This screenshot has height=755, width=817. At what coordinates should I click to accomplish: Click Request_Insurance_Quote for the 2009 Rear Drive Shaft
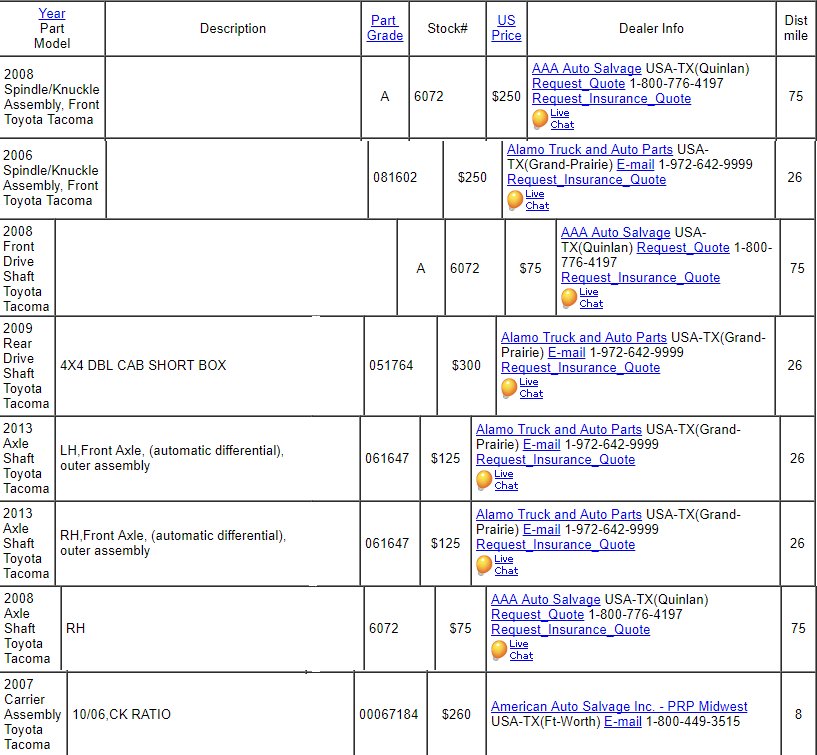tap(580, 368)
